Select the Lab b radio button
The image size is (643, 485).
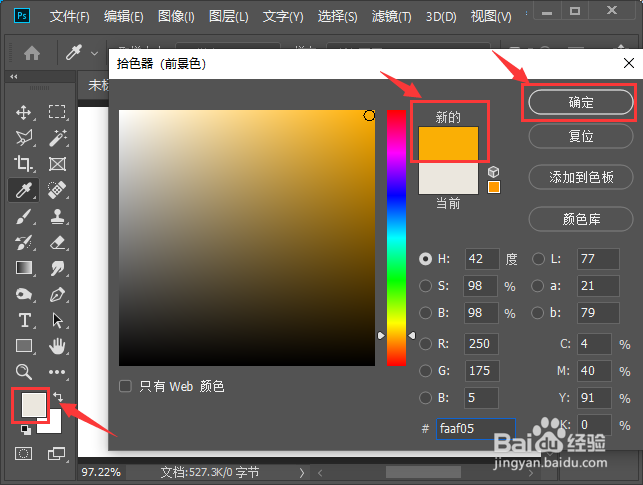click(x=538, y=313)
